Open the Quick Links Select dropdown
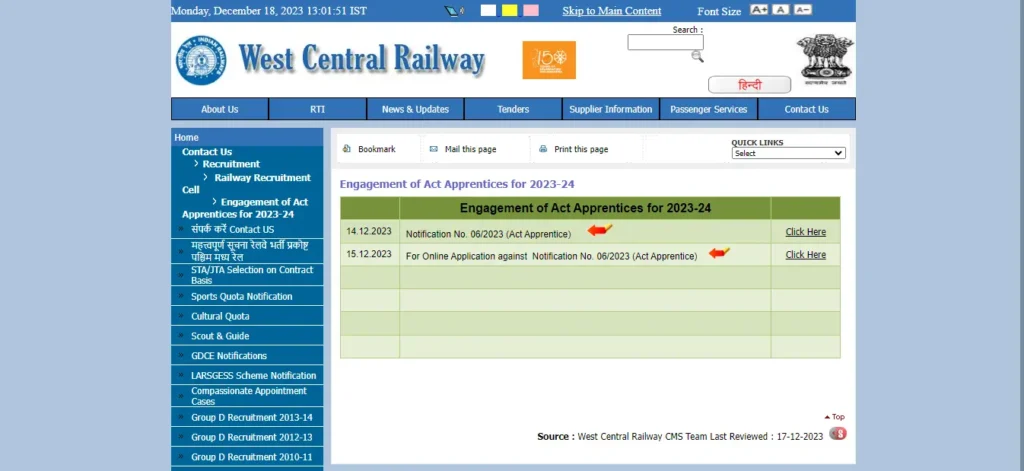The height and width of the screenshot is (471, 1024). 788,154
